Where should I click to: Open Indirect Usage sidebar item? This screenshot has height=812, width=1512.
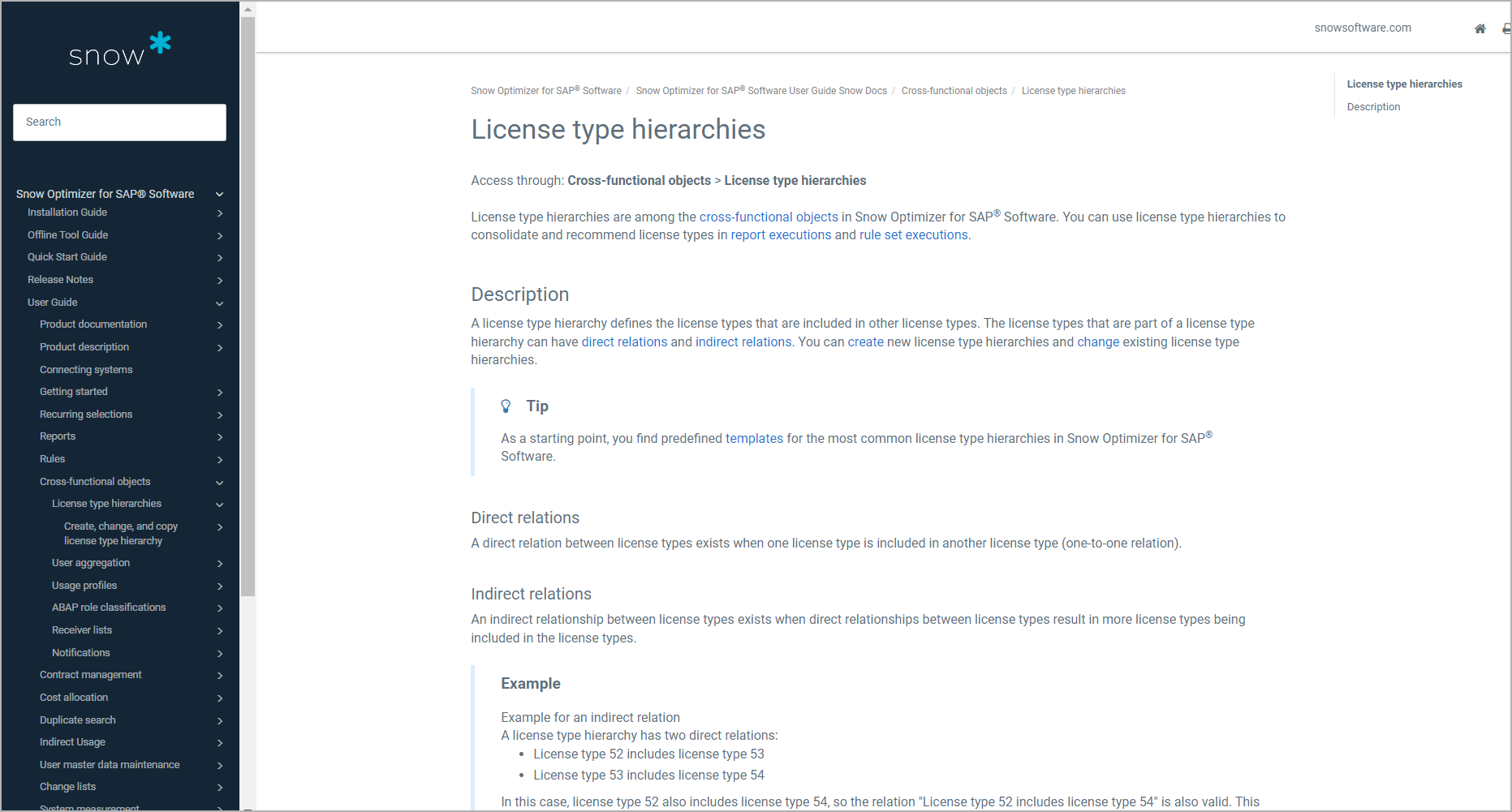click(72, 742)
